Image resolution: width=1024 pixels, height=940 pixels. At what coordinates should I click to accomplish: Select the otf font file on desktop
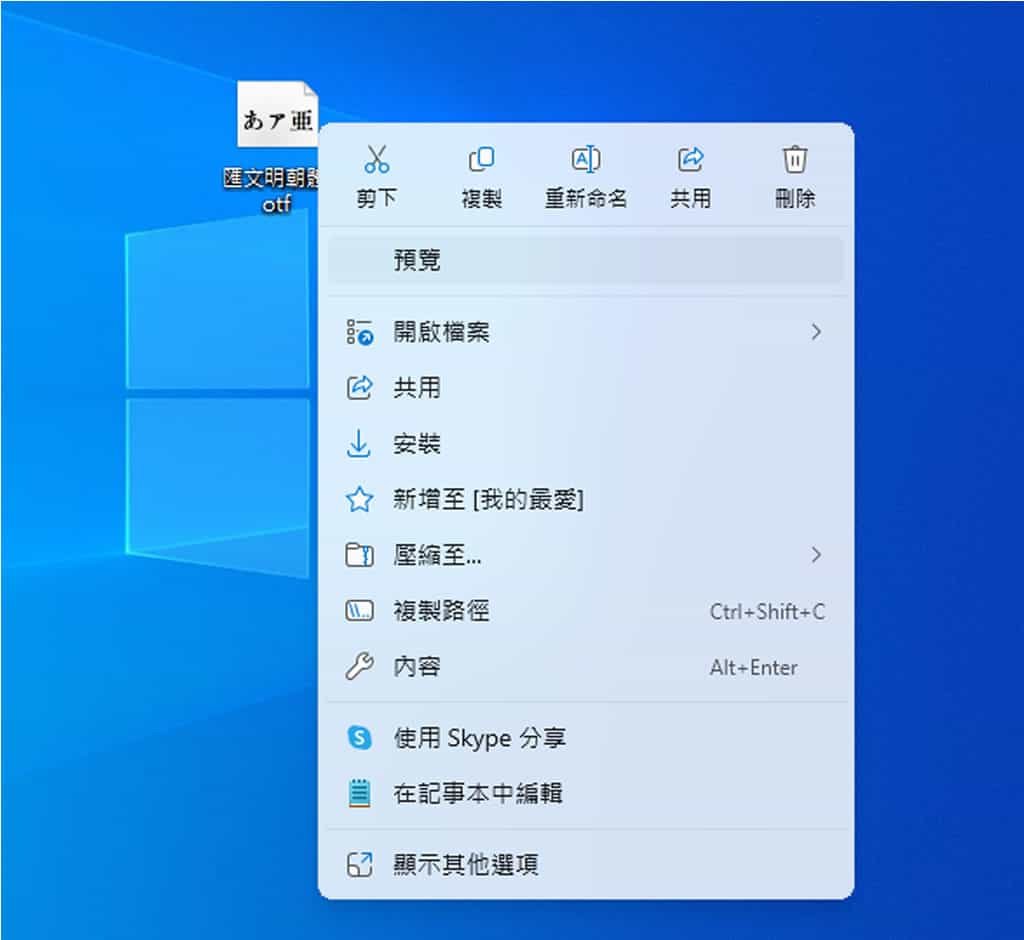point(278,114)
